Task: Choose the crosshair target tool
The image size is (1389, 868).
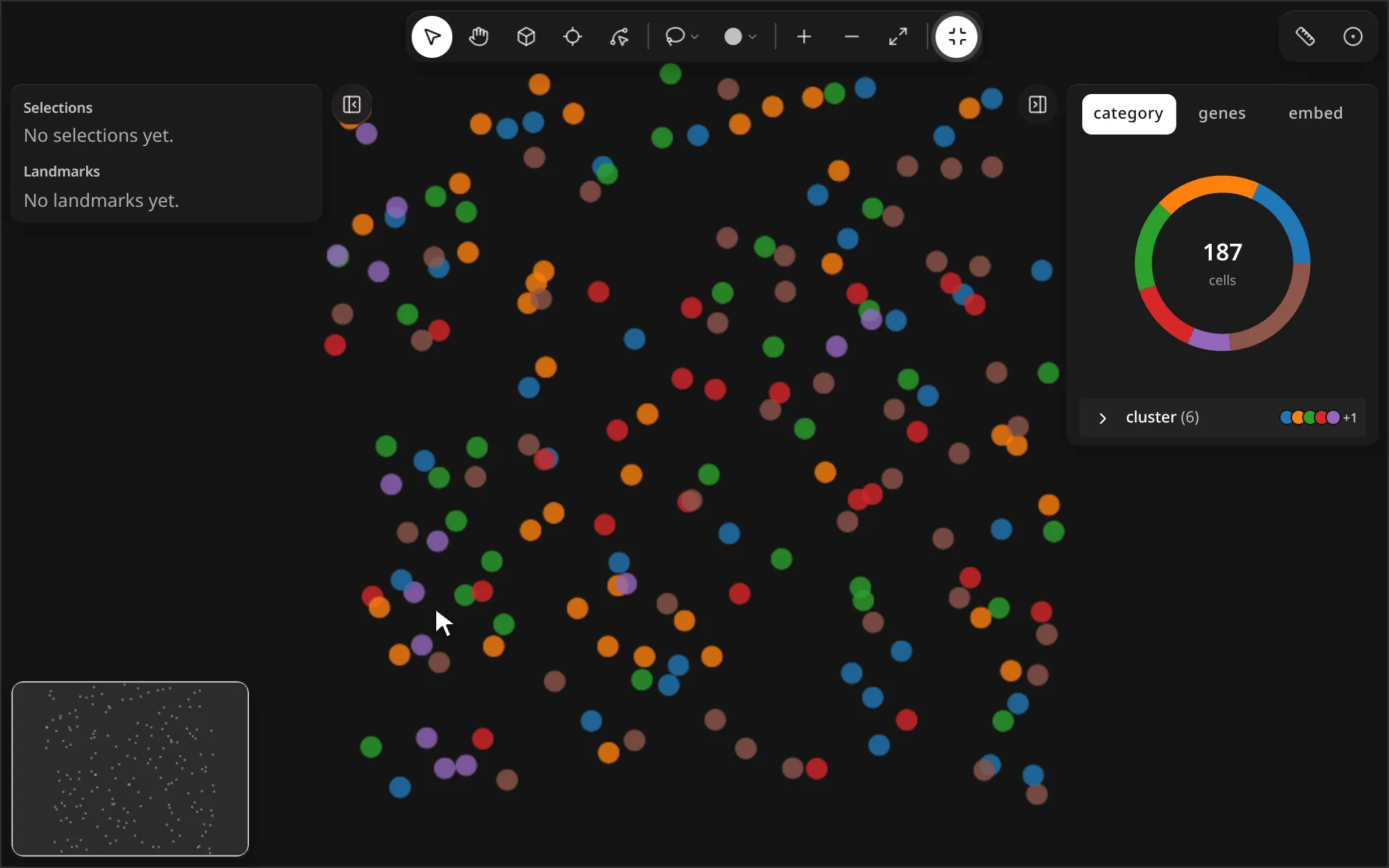Action: click(x=573, y=37)
